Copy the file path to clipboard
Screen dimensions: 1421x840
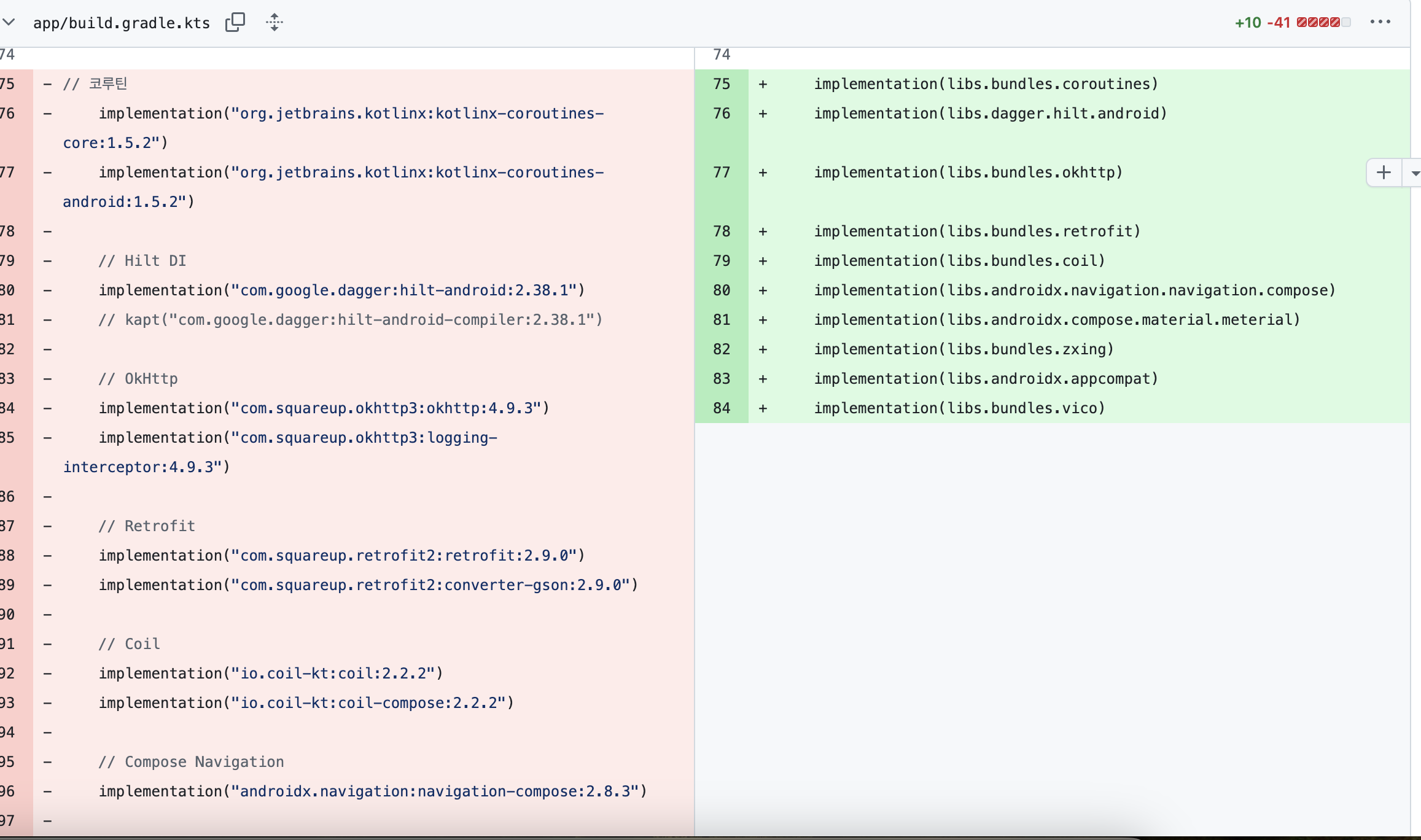tap(235, 23)
